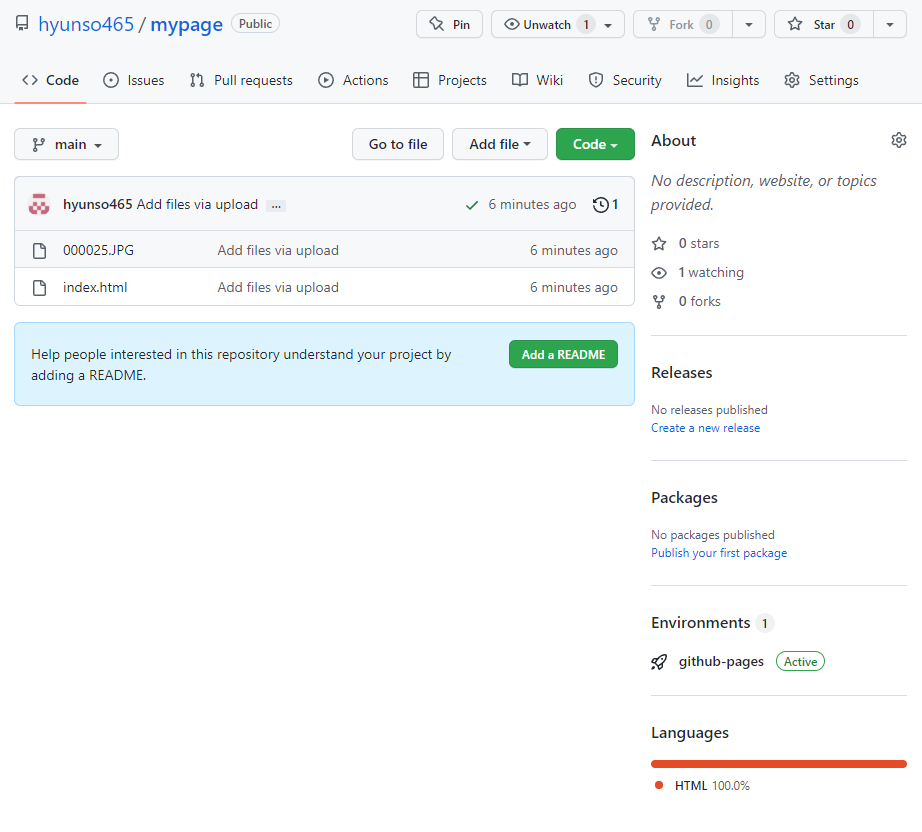This screenshot has height=832, width=922.
Task: Click the repository icon beside hyunso465
Action: coord(22,24)
